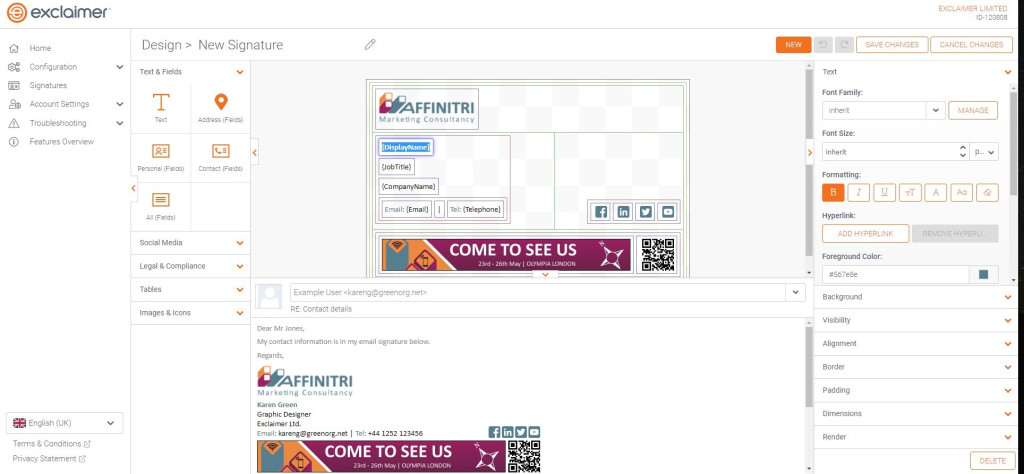Open the font size unit dropdown
The height and width of the screenshot is (474, 1024).
tap(984, 151)
